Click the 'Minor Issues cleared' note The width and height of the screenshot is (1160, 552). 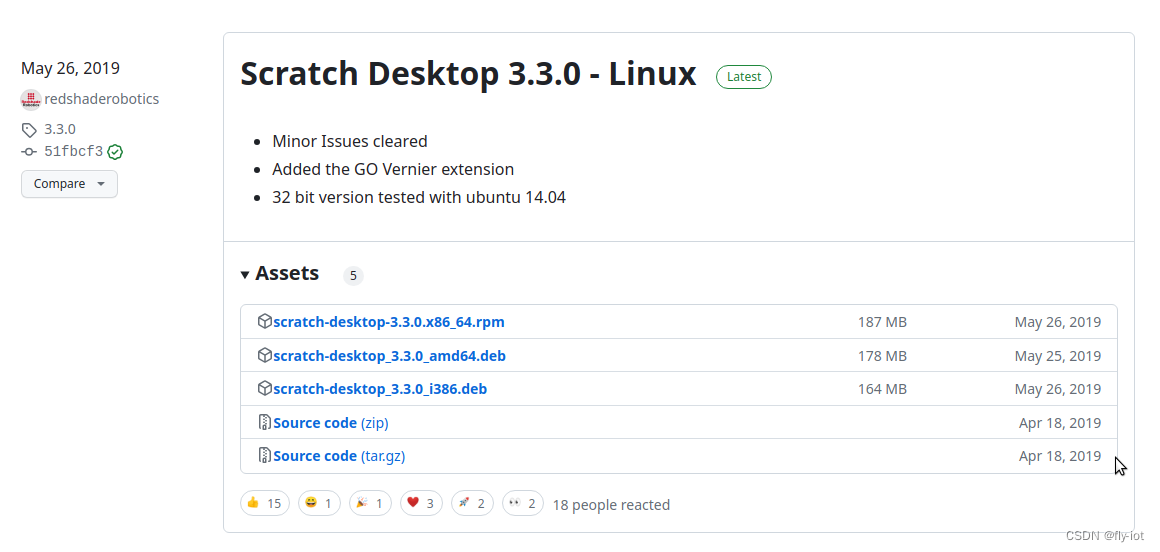point(350,141)
